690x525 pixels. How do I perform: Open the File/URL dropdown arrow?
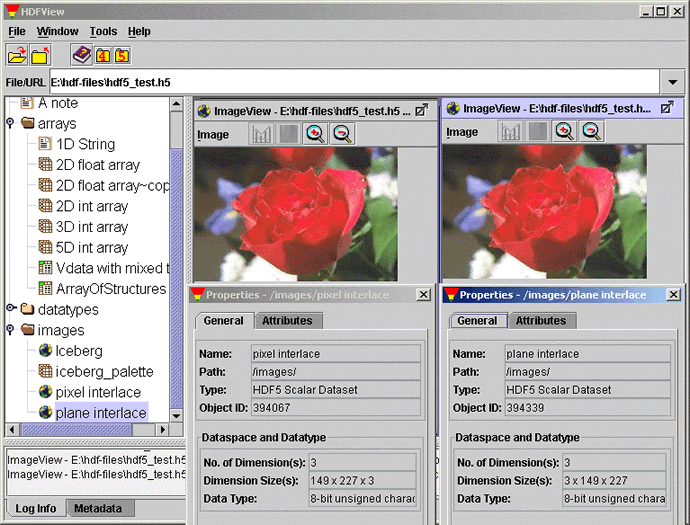point(671,82)
